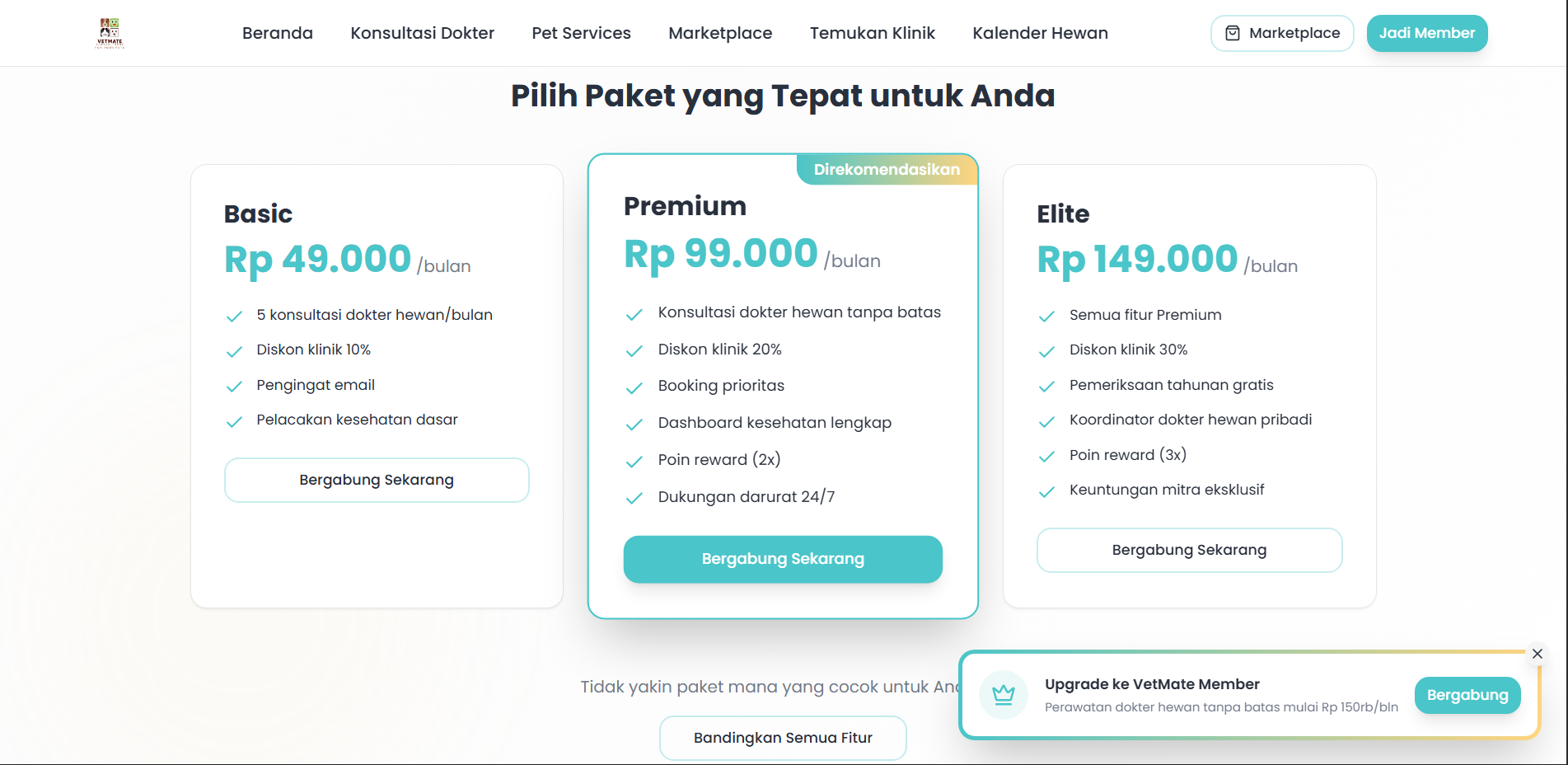Open the Kalender Hewan page
Image resolution: width=1568 pixels, height=765 pixels.
pyautogui.click(x=1040, y=33)
